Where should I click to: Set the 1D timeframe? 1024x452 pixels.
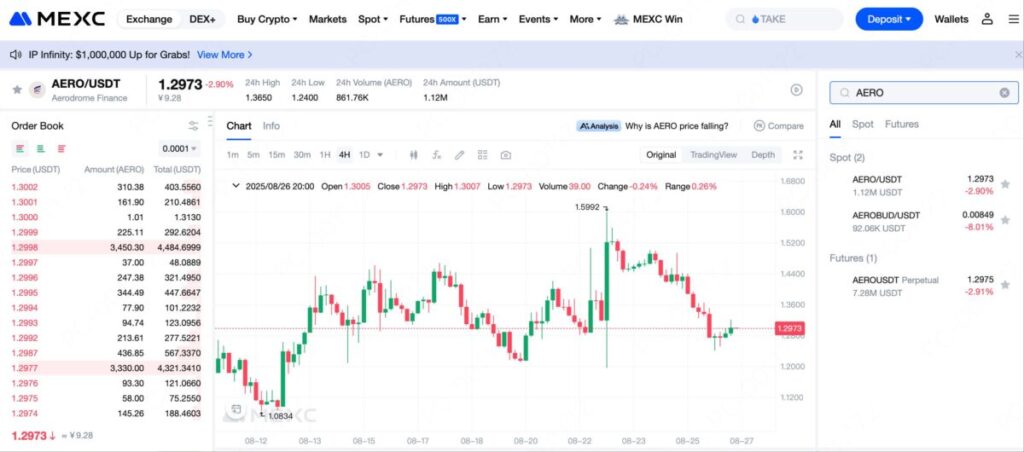click(x=364, y=155)
